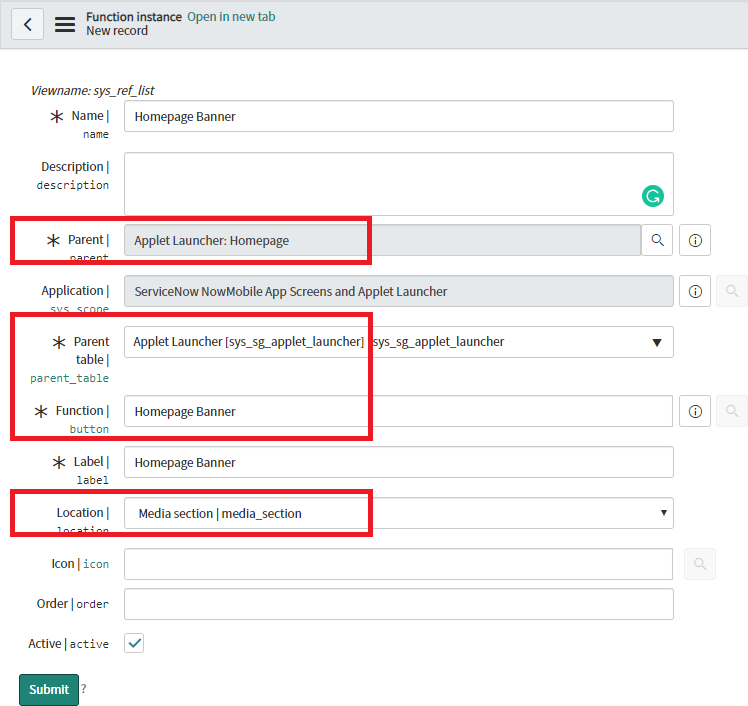
Task: Click the 'Function instance' title text
Action: pyautogui.click(x=134, y=17)
